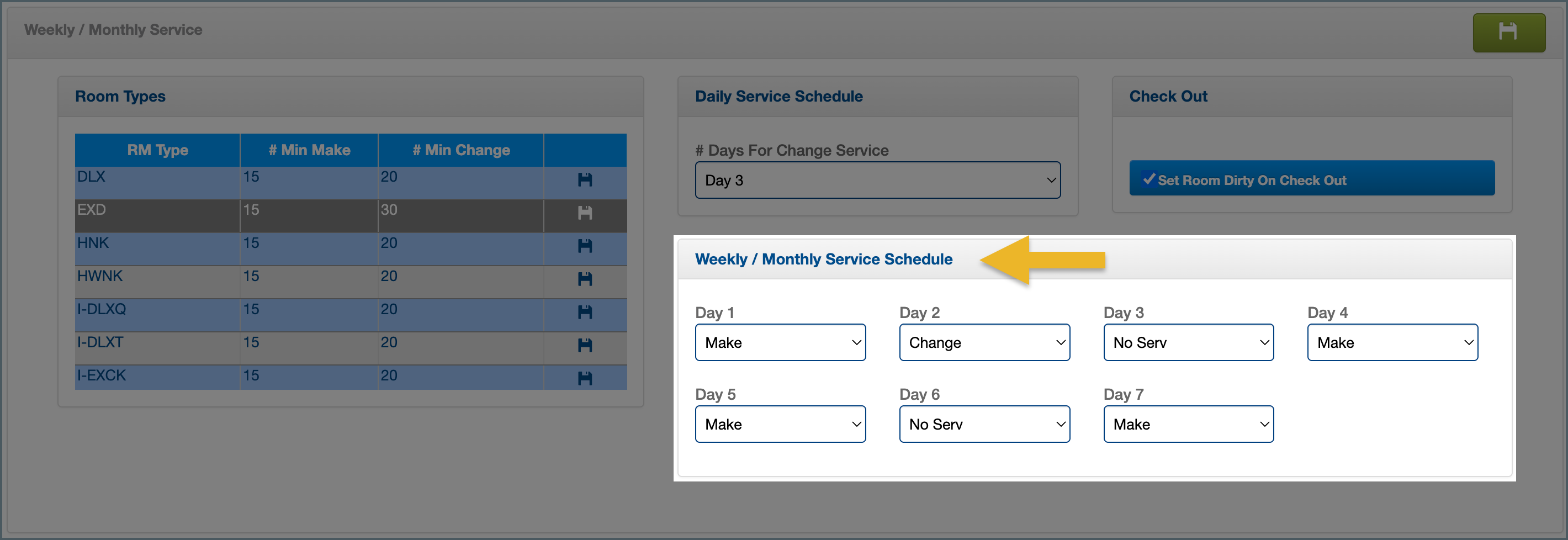
Task: Open the Day 1 service dropdown
Action: point(780,343)
